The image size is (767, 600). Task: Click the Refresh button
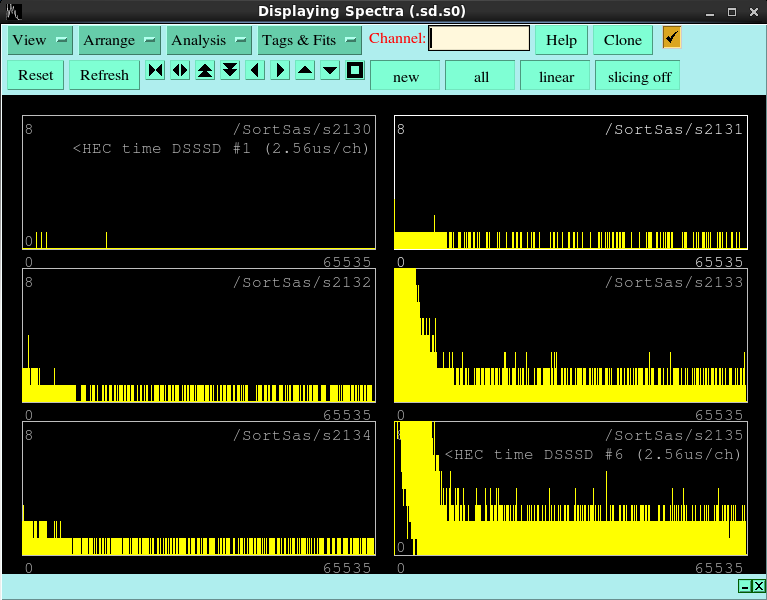104,75
